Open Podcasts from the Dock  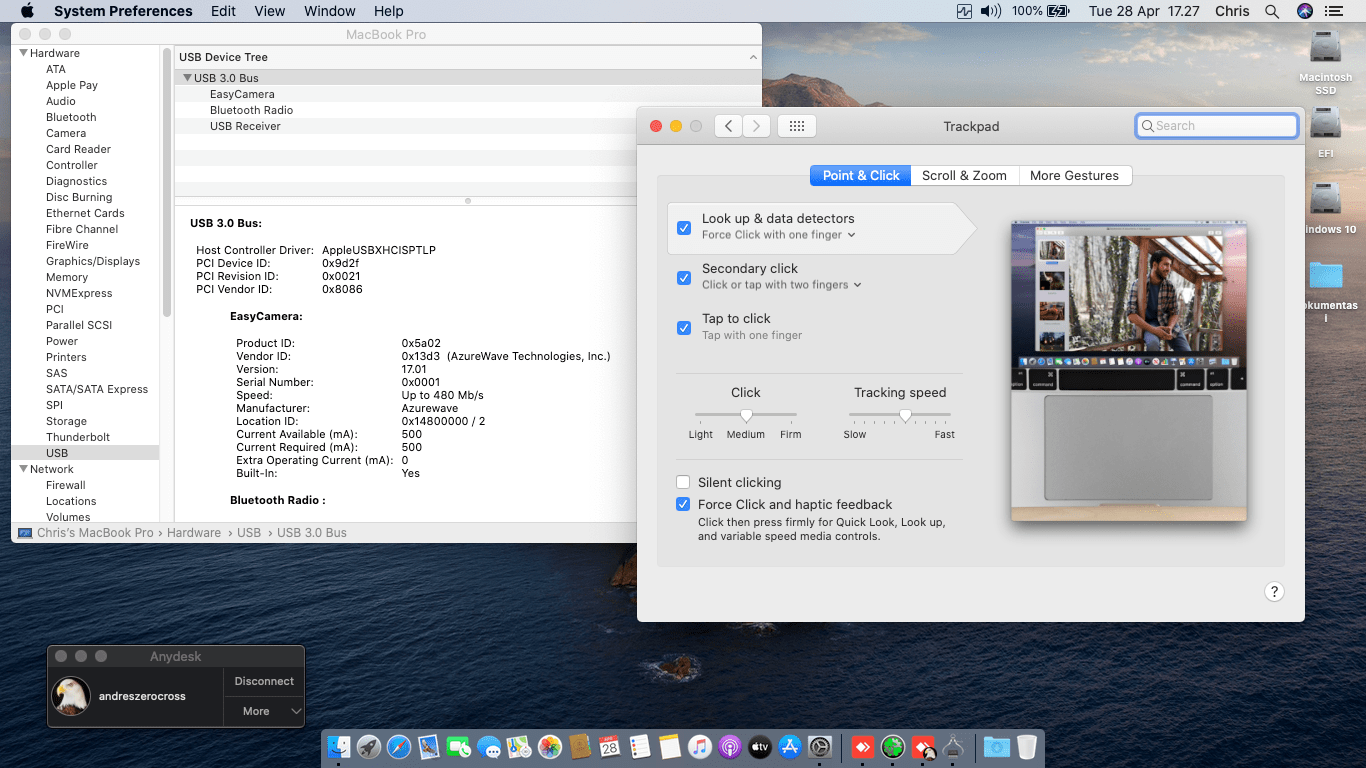pyautogui.click(x=730, y=746)
